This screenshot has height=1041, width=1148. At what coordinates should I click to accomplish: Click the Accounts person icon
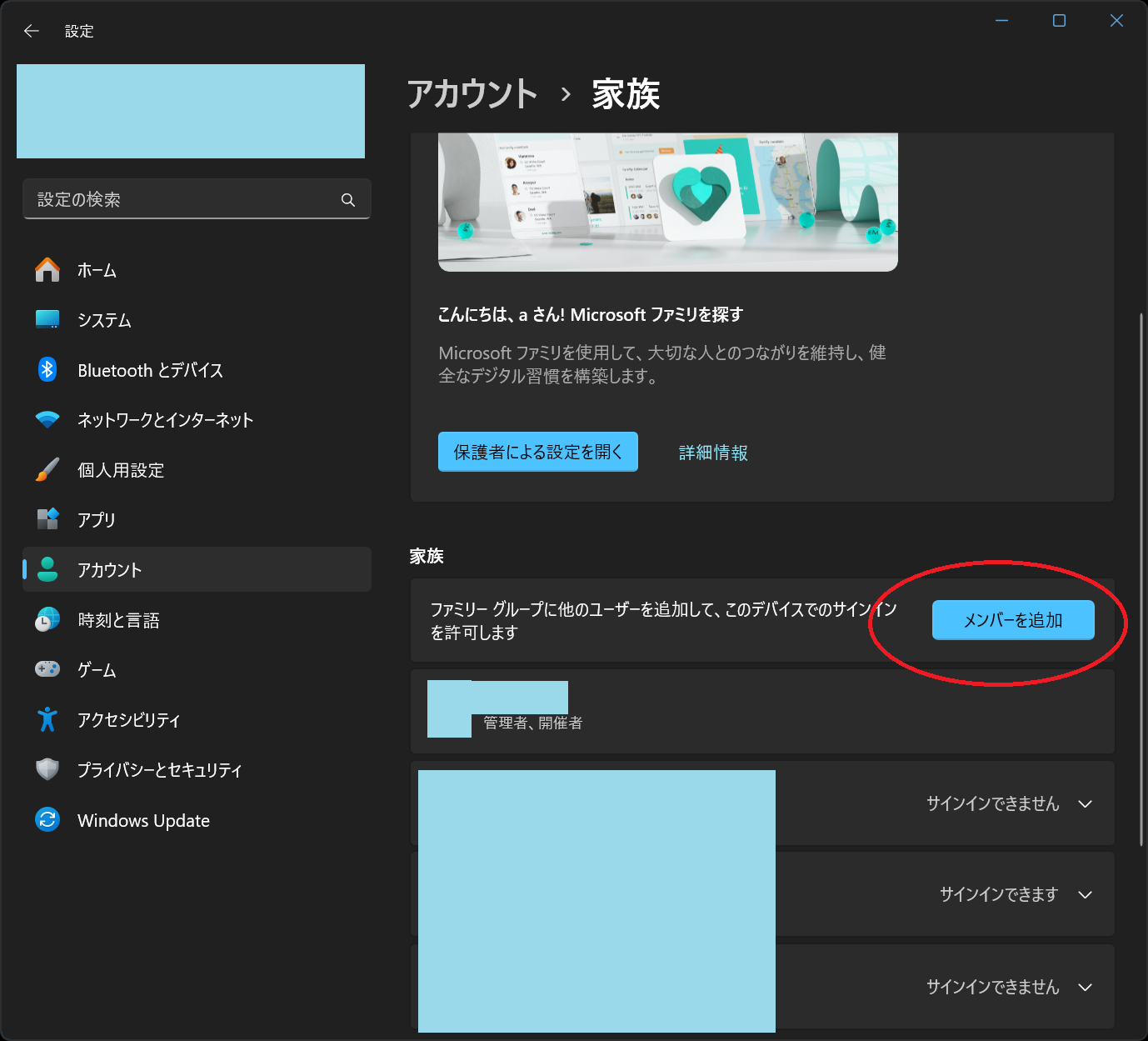[x=47, y=569]
